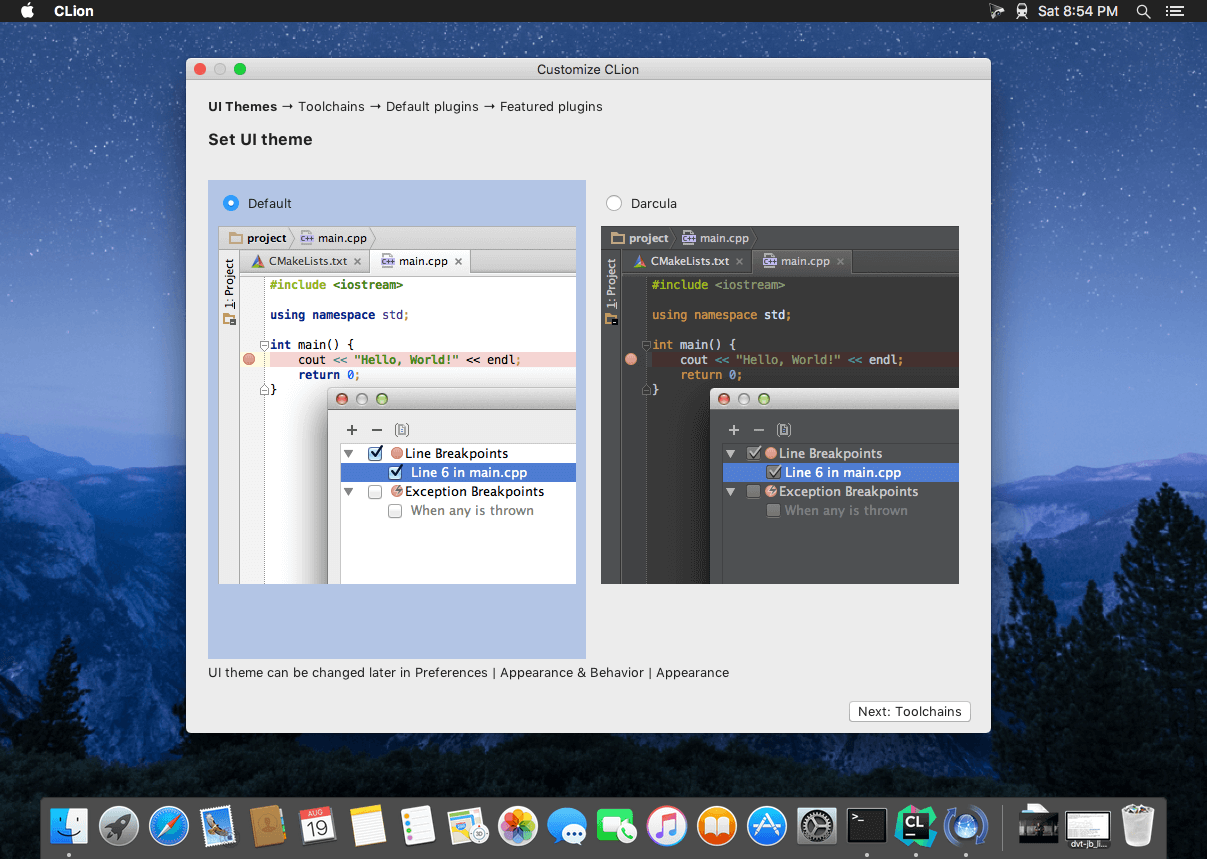Click the train icon in menu bar

pyautogui.click(x=1023, y=11)
